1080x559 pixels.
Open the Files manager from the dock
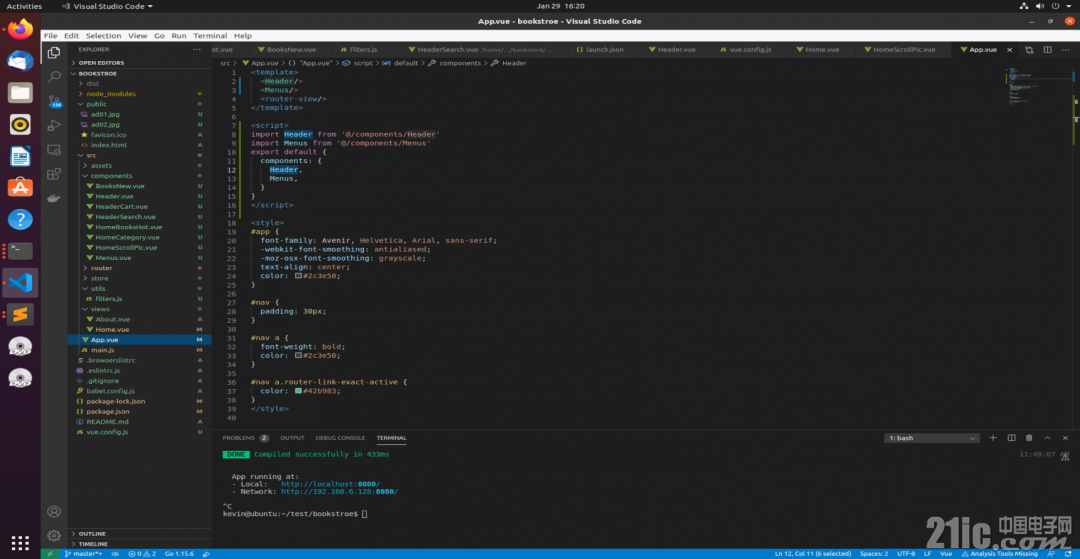point(20,92)
